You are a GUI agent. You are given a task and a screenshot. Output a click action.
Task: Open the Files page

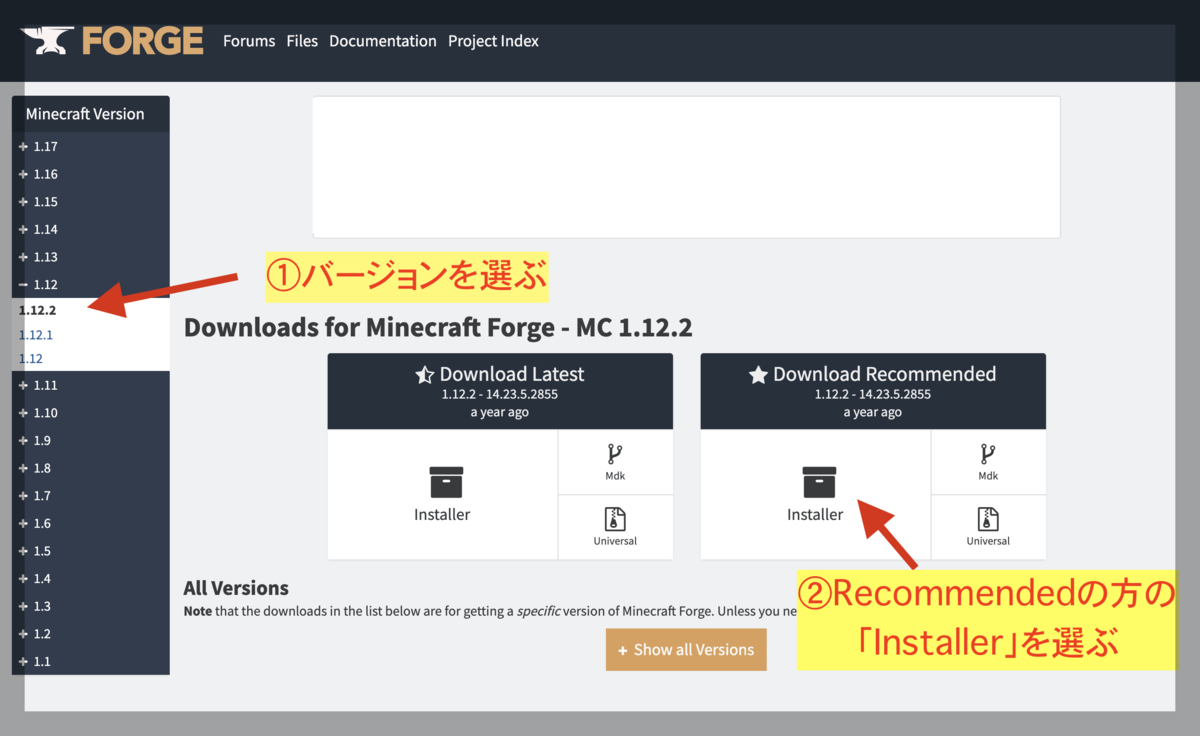[302, 41]
